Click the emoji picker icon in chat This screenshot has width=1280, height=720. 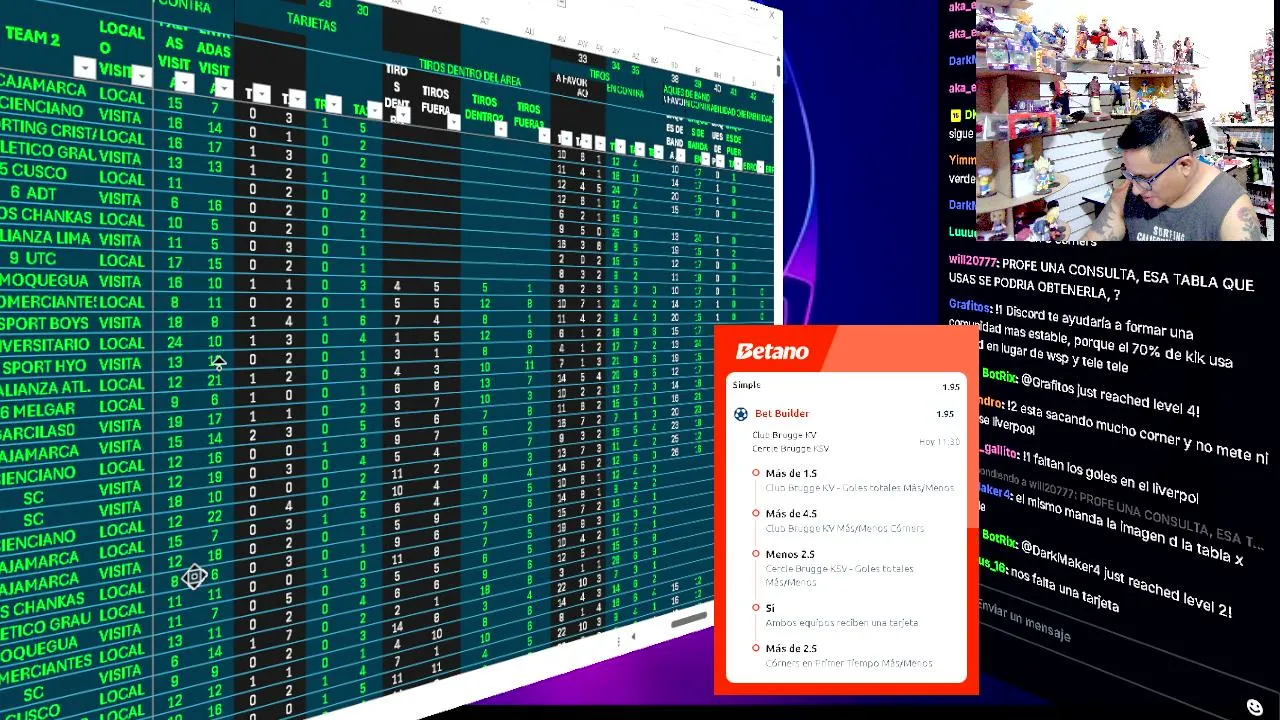tap(1255, 707)
